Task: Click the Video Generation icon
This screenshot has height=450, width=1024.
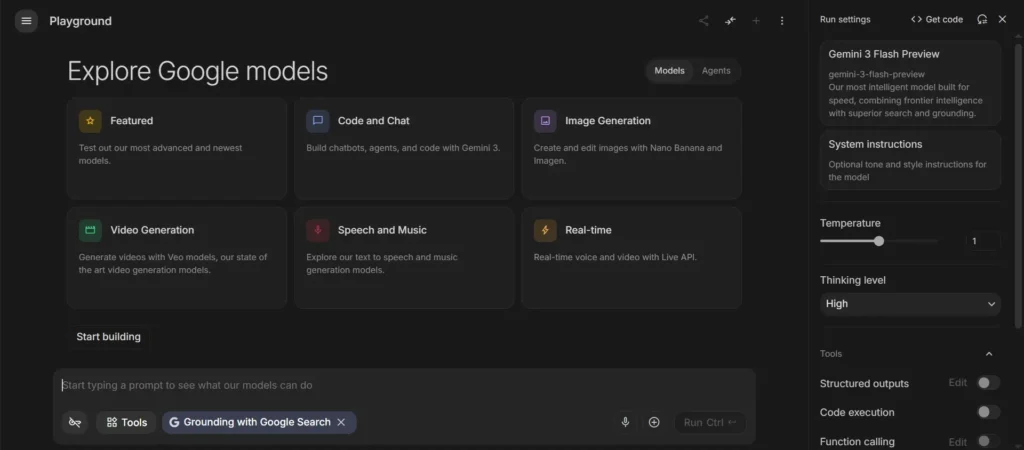Action: (x=90, y=230)
